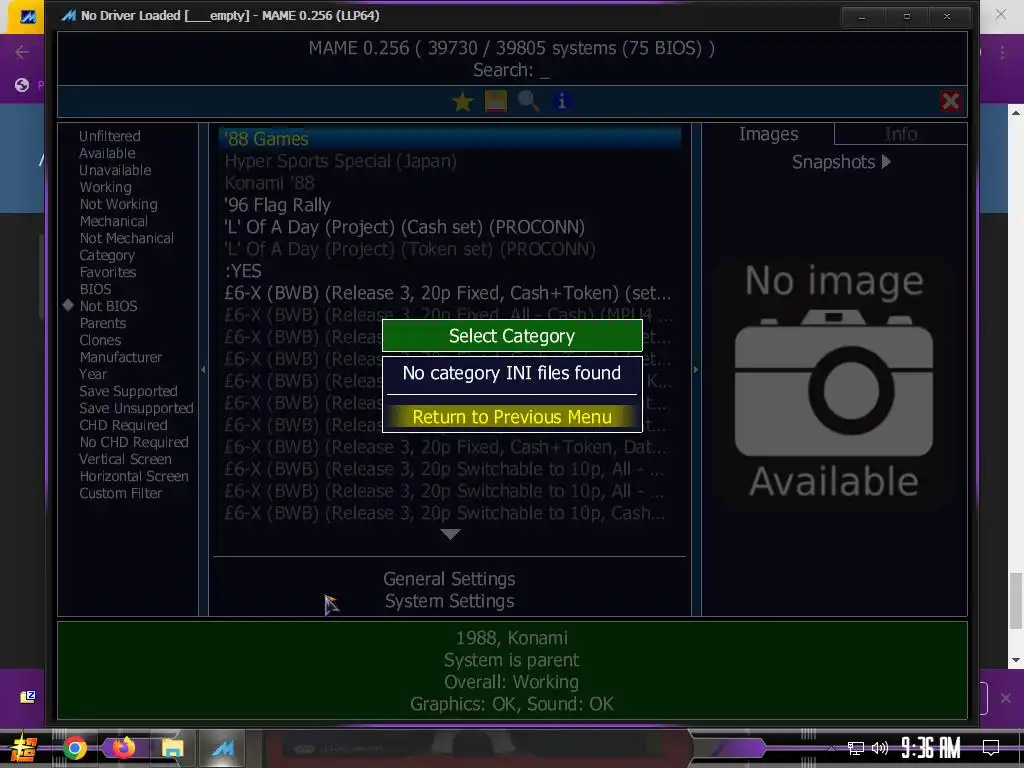
Task: Click the Search field
Action: coord(511,70)
